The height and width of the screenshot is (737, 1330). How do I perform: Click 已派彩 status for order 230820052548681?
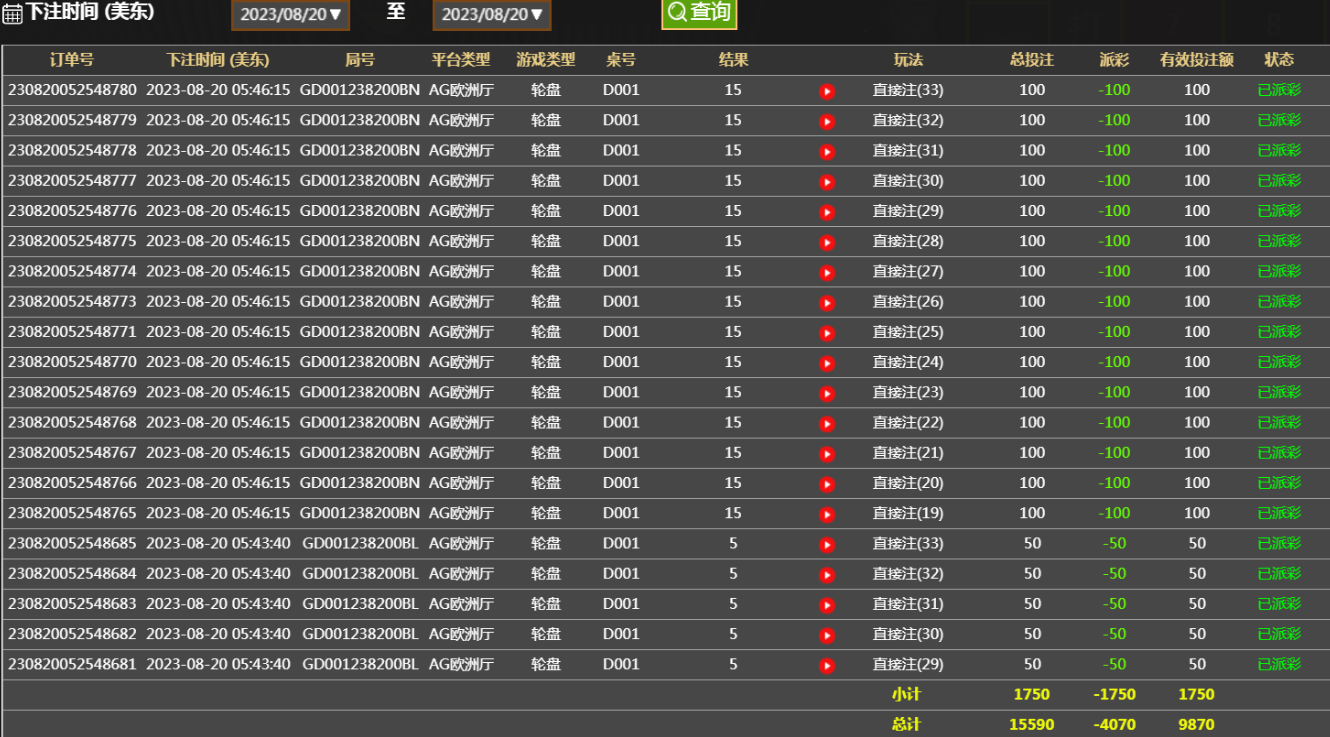[x=1279, y=664]
